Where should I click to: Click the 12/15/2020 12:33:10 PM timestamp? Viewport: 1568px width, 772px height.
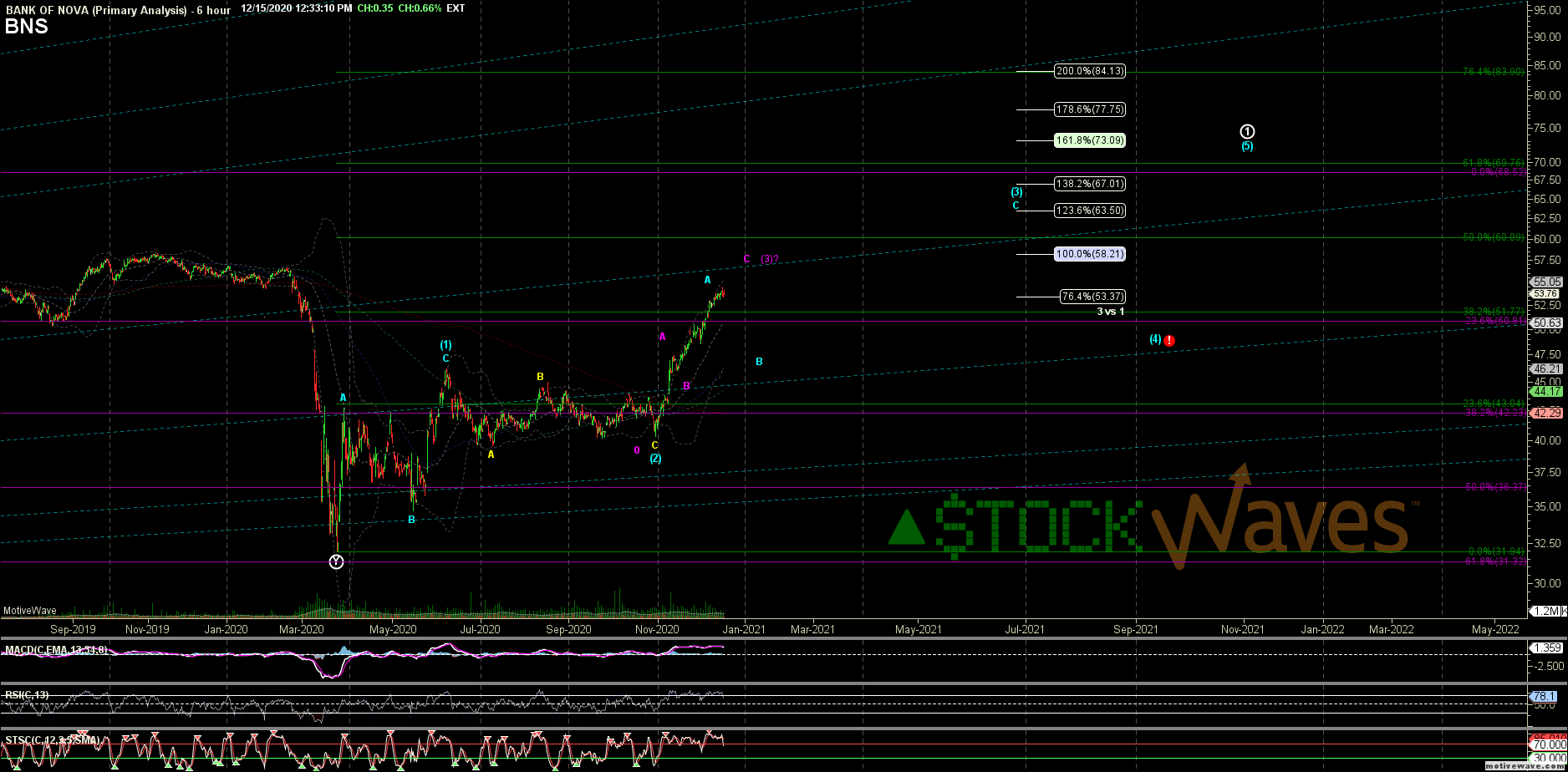(297, 8)
